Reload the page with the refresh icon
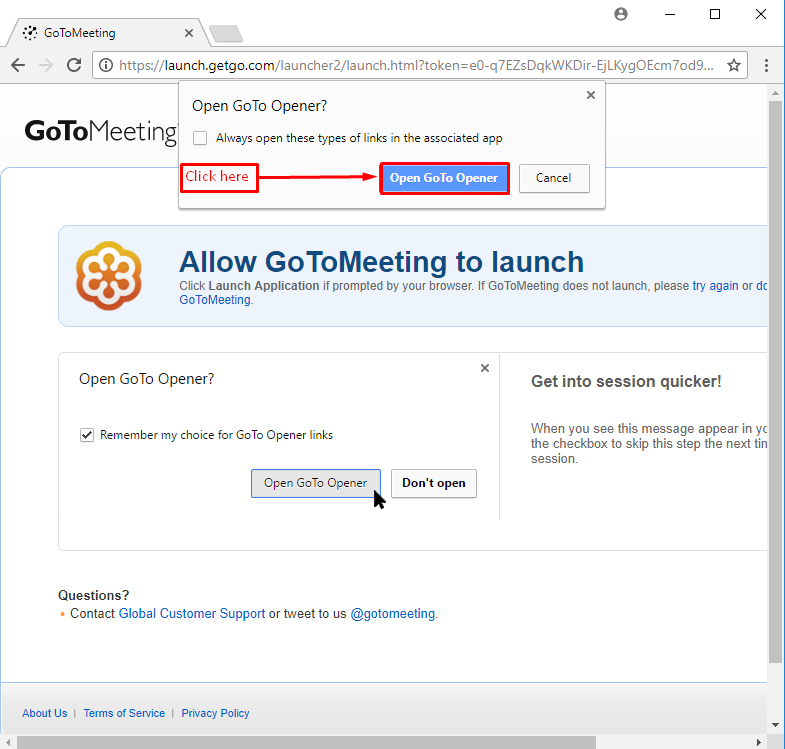The height and width of the screenshot is (749, 785). (x=74, y=65)
